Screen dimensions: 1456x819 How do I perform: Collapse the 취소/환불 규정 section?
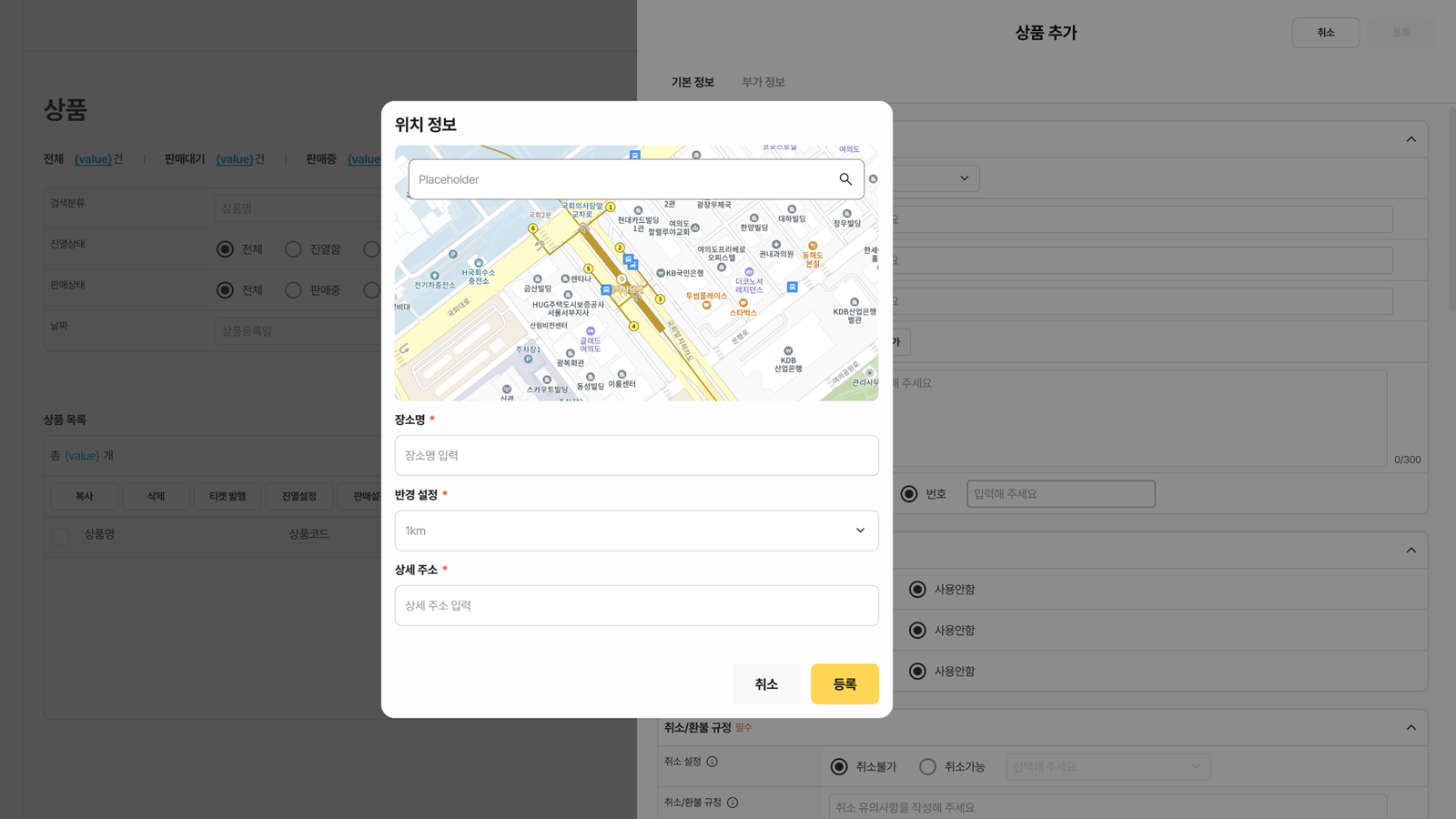tap(1411, 728)
